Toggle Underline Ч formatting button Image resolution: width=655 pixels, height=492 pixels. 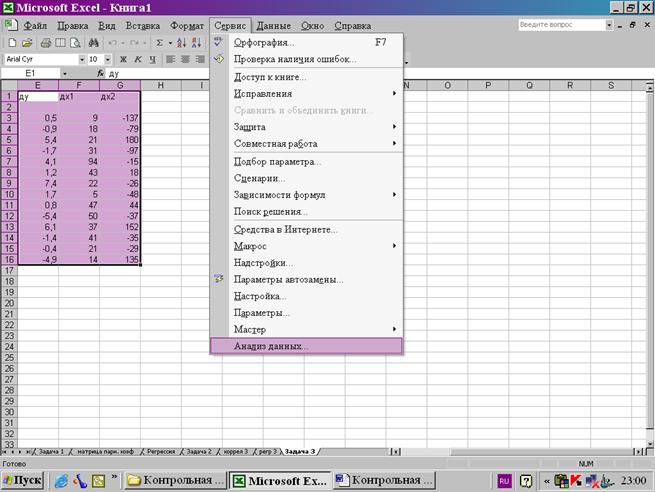pyautogui.click(x=152, y=59)
